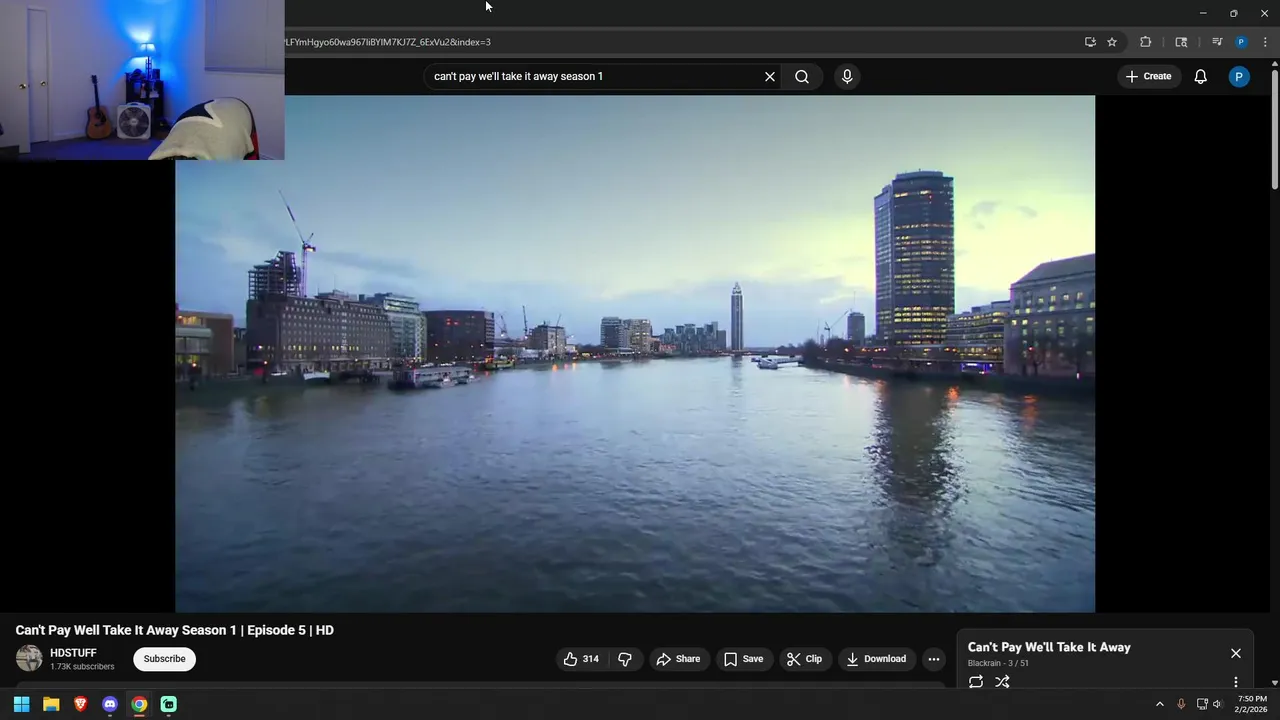The image size is (1280, 720).
Task: Show hidden system tray icons
Action: 1160,704
